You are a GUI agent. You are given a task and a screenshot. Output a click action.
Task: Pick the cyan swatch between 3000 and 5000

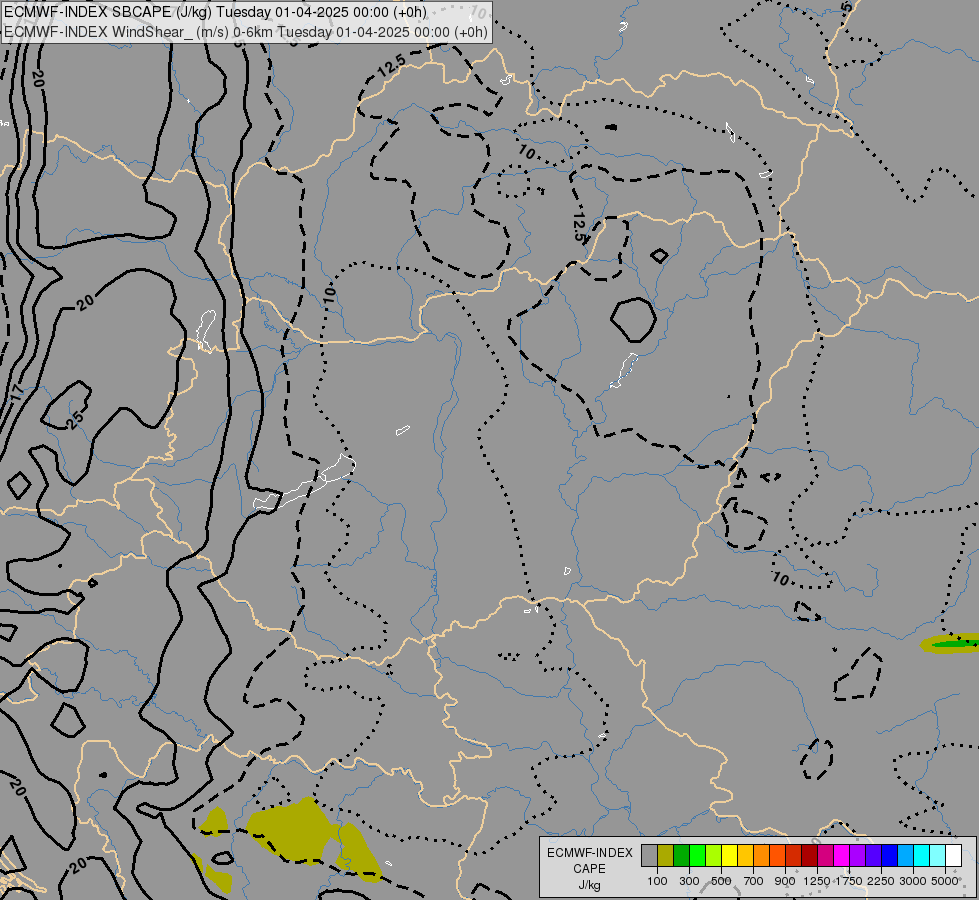922,855
